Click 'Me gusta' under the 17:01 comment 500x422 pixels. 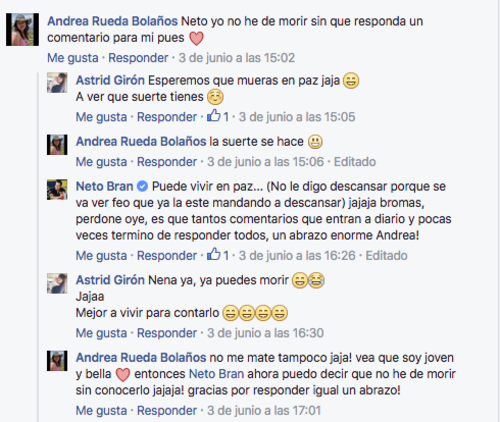point(101,410)
